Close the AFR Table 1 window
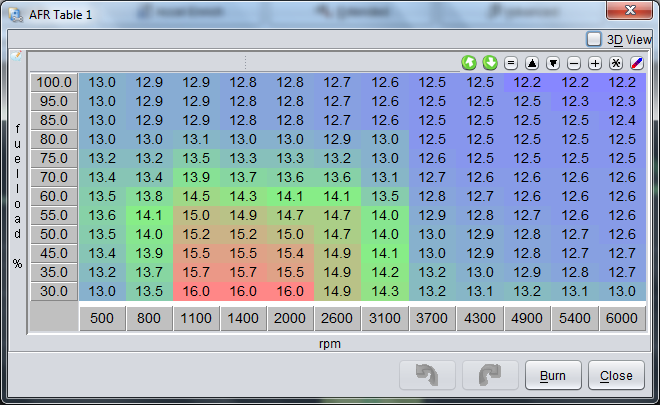This screenshot has height=405, width=660. point(629,10)
